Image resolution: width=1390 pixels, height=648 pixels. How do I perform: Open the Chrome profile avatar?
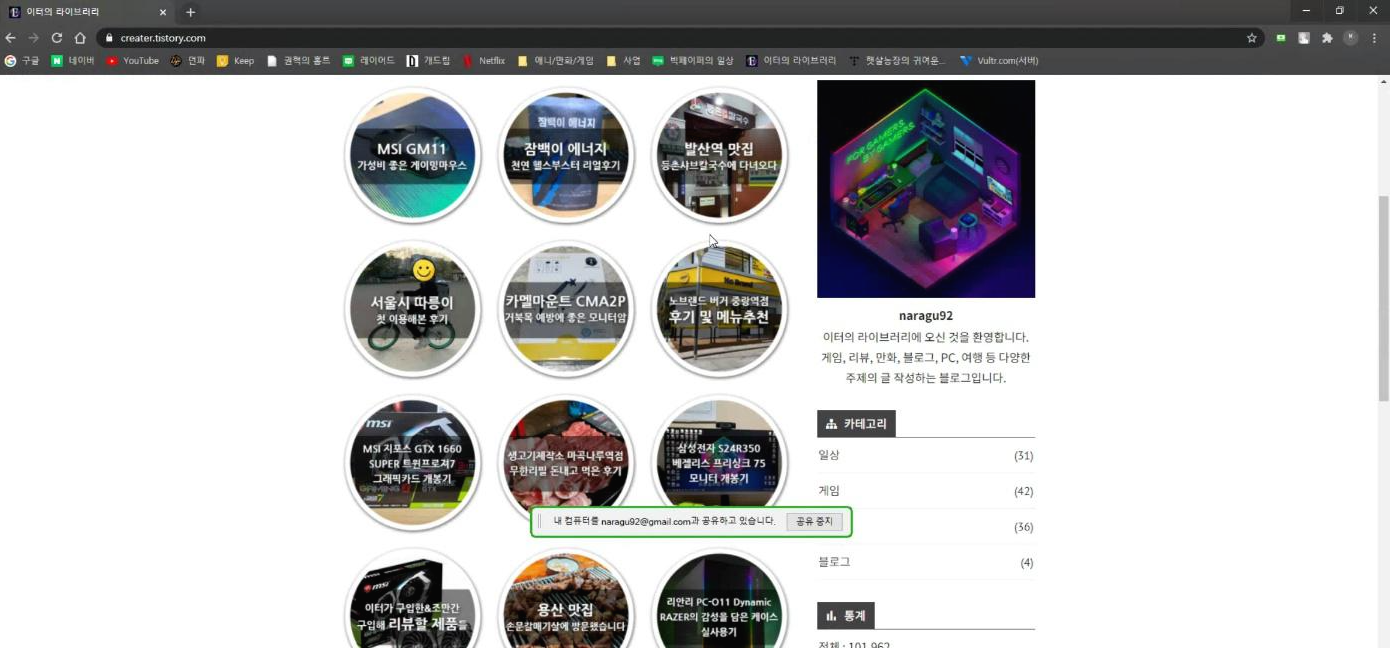1351,38
